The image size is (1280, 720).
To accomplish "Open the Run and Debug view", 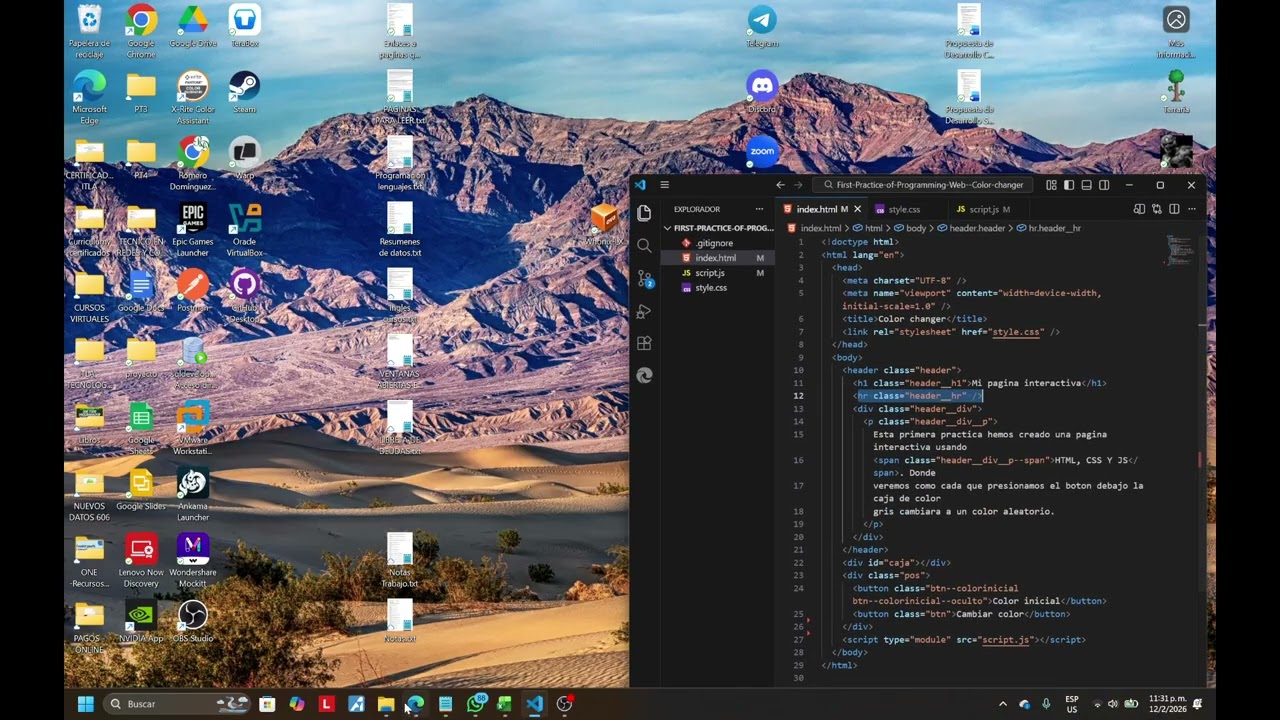I will [x=645, y=311].
